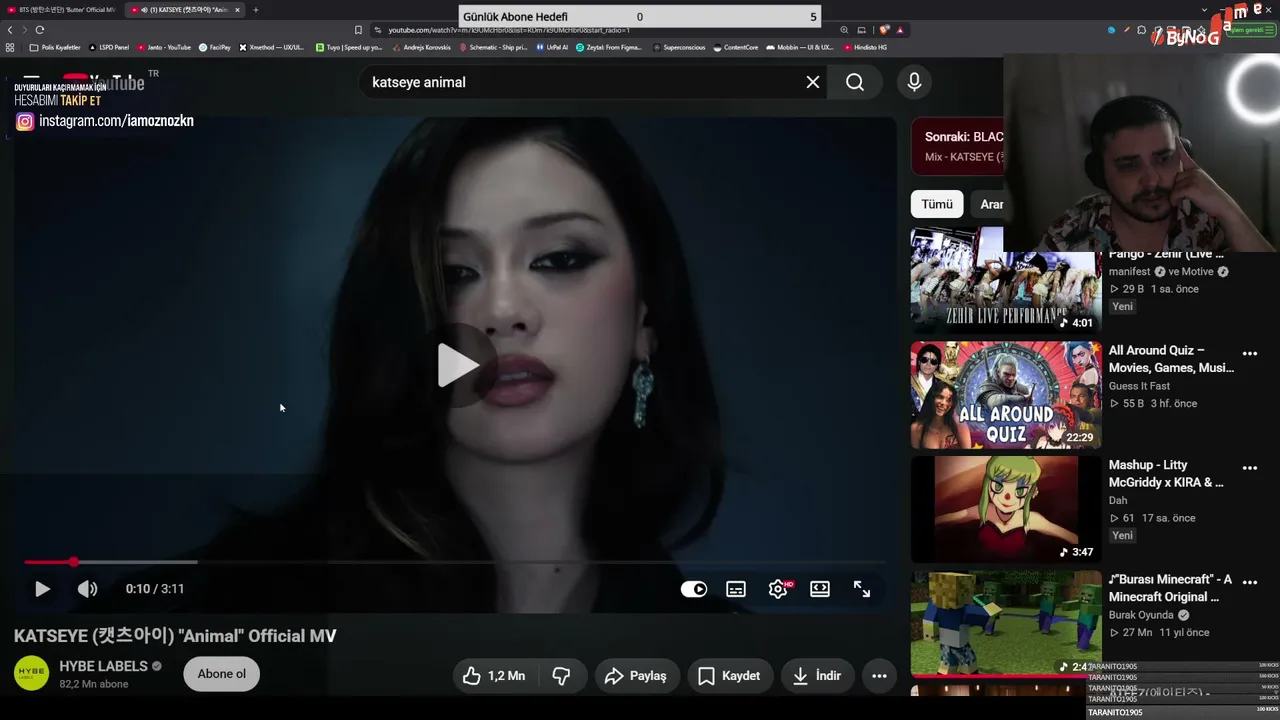Play the video with the center play button
Image resolution: width=1280 pixels, height=720 pixels.
(x=459, y=366)
